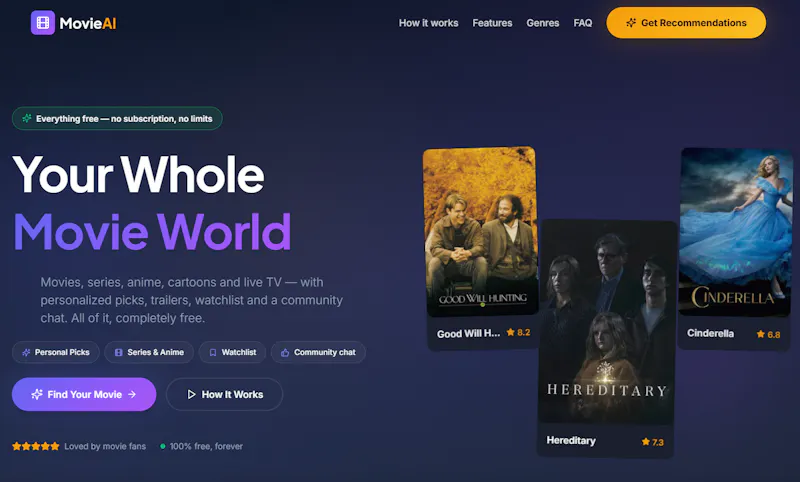Click the Loved by movie fans text
This screenshot has width=800, height=482.
[105, 446]
